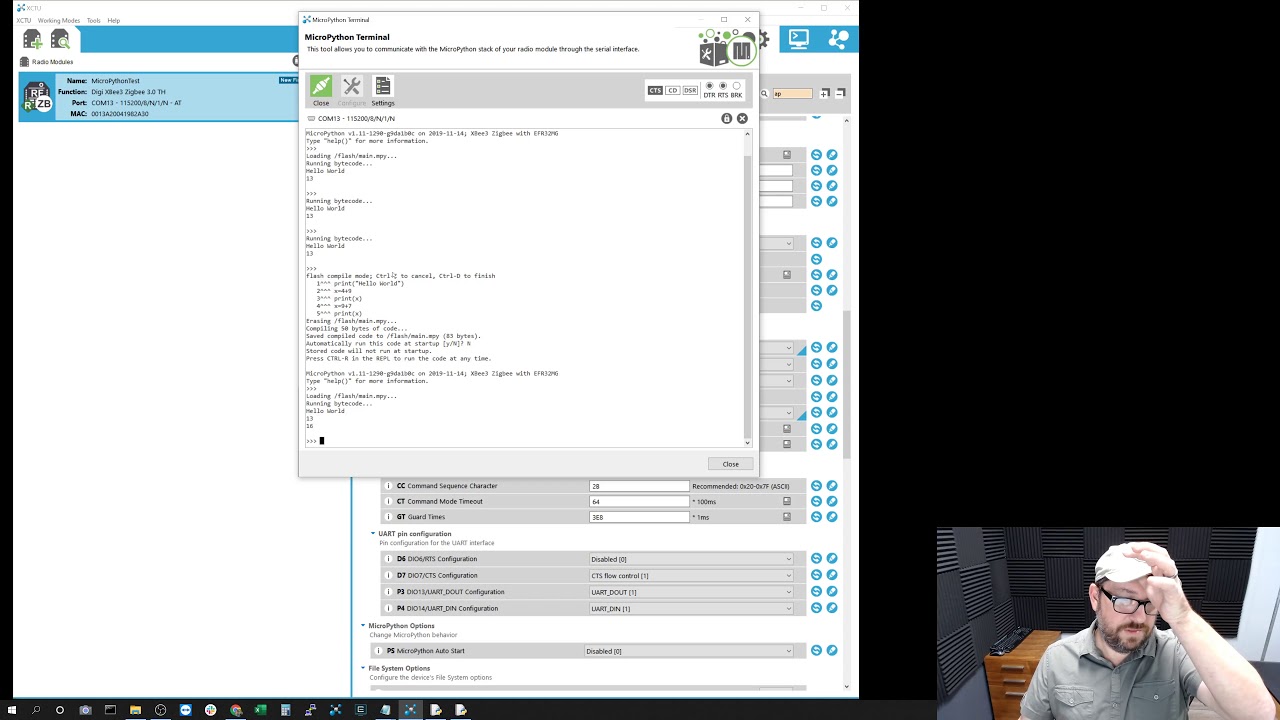The height and width of the screenshot is (720, 1280).
Task: Open the Help menu
Action: (113, 20)
